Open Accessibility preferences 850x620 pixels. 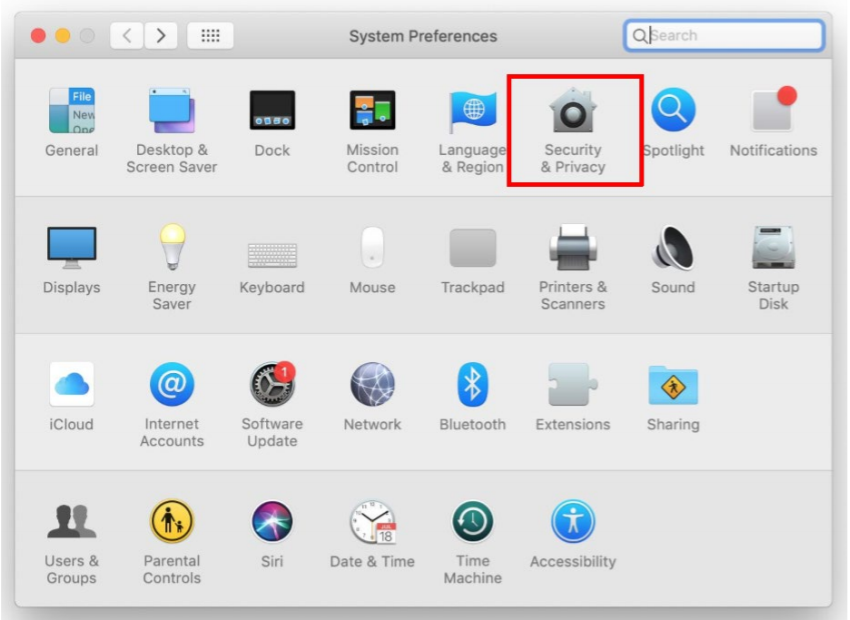coord(573,522)
